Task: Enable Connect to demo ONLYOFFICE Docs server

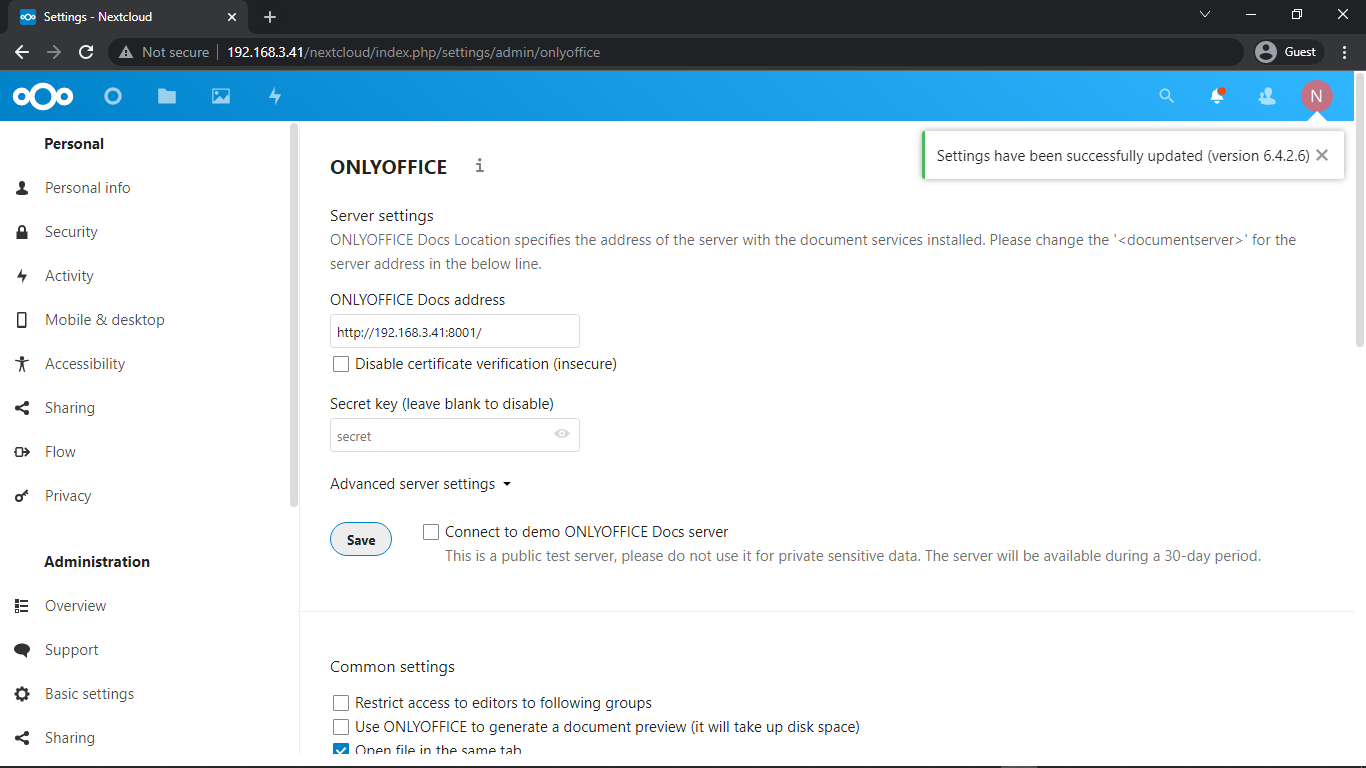Action: 431,532
